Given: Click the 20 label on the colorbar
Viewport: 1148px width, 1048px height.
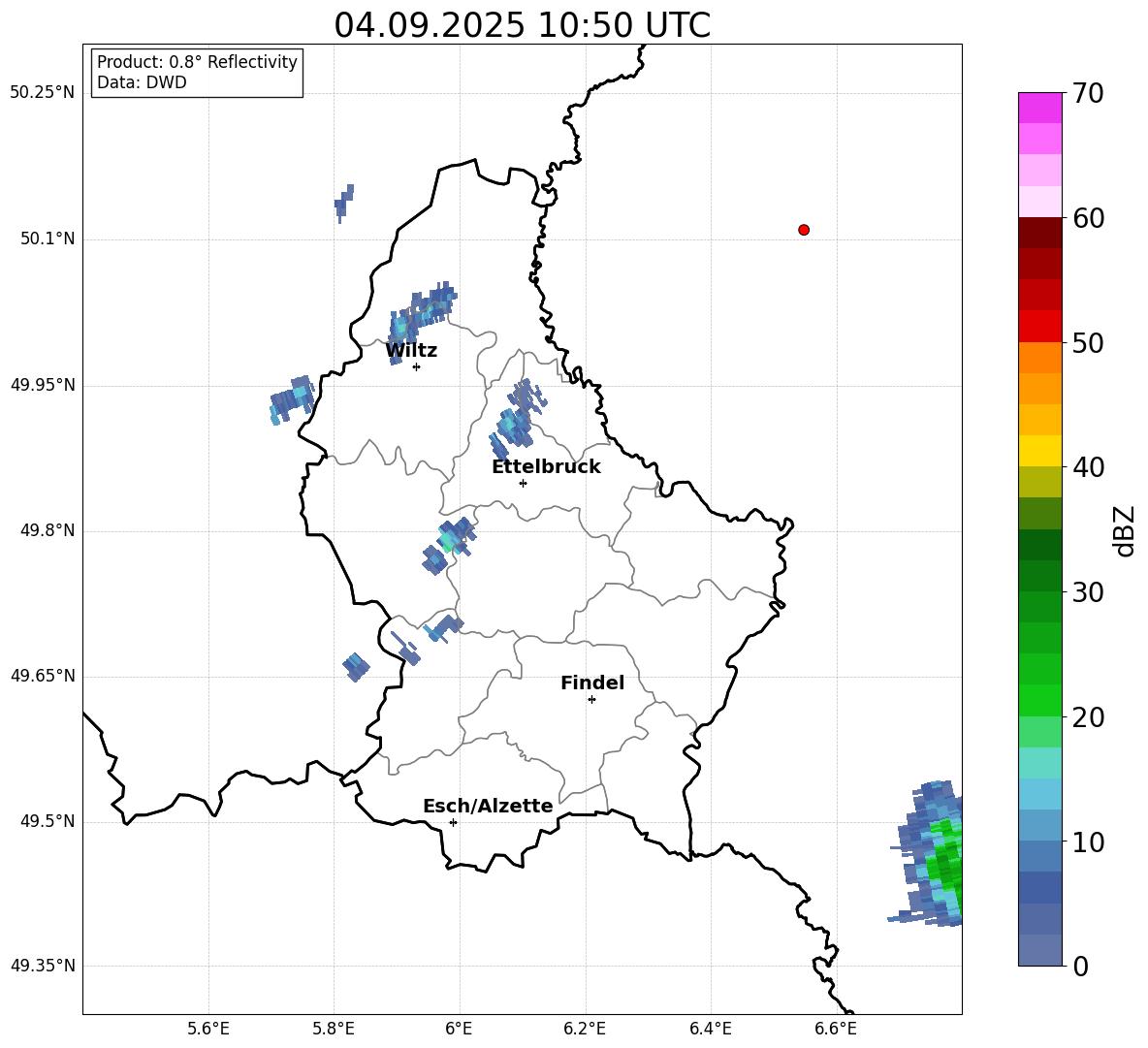Looking at the screenshot, I should (x=1088, y=717).
